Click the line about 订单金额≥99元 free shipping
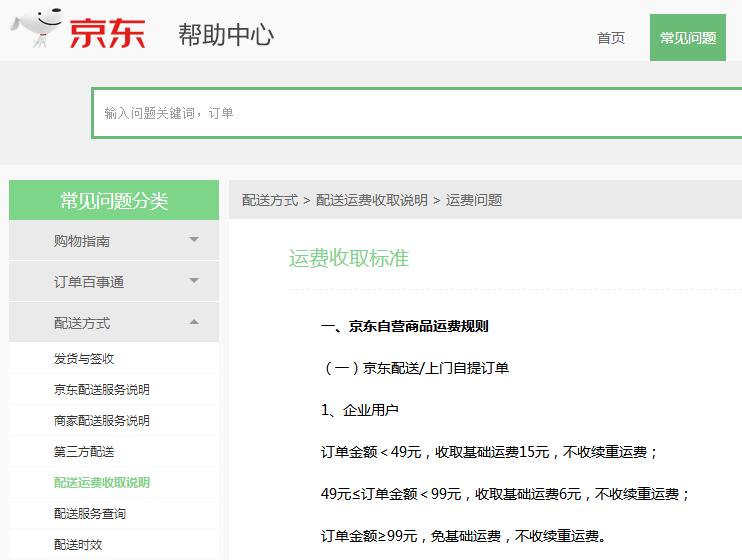Viewport: 742px width, 560px height. click(x=463, y=536)
